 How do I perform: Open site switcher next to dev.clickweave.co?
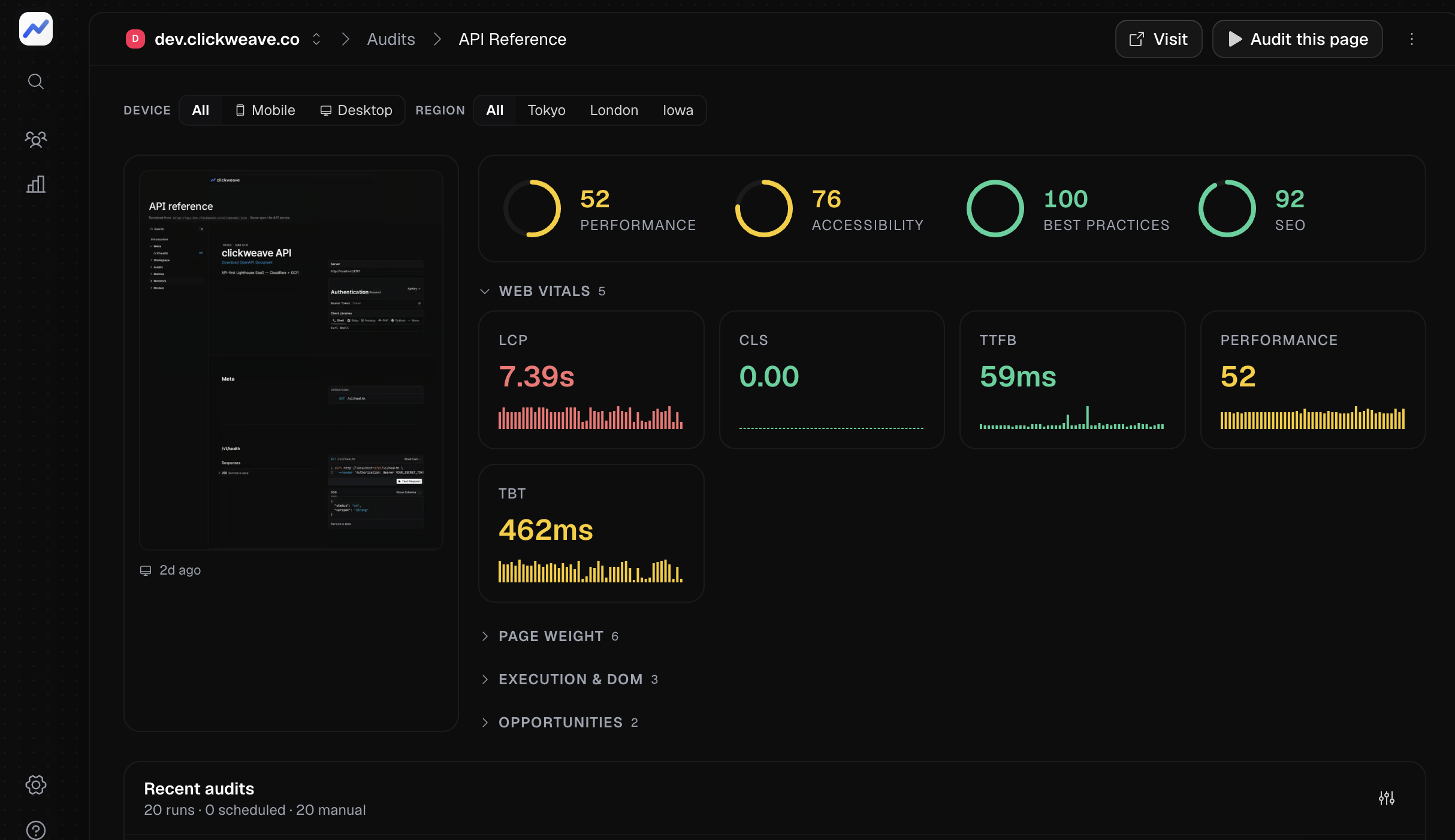(x=316, y=39)
